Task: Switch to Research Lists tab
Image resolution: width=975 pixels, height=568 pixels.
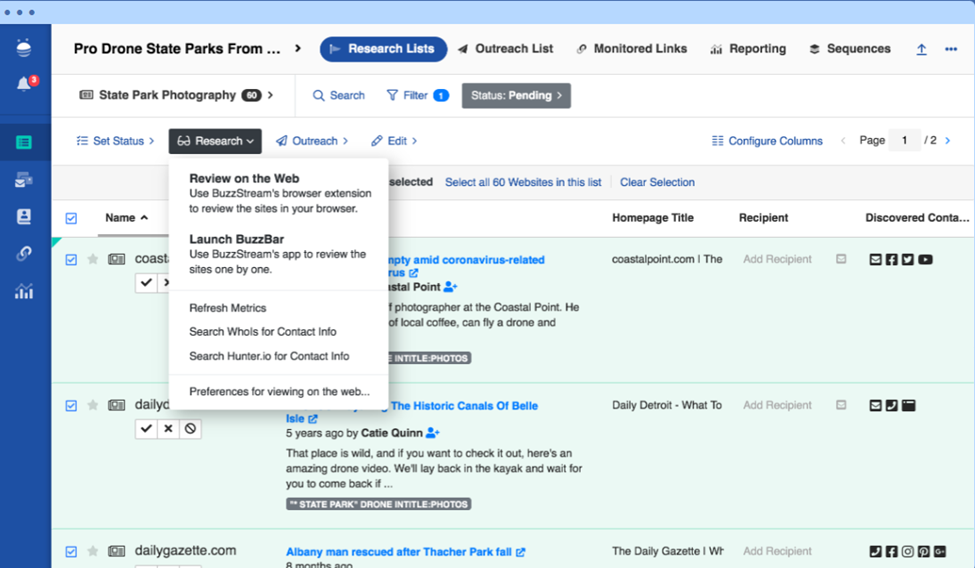Action: point(383,49)
